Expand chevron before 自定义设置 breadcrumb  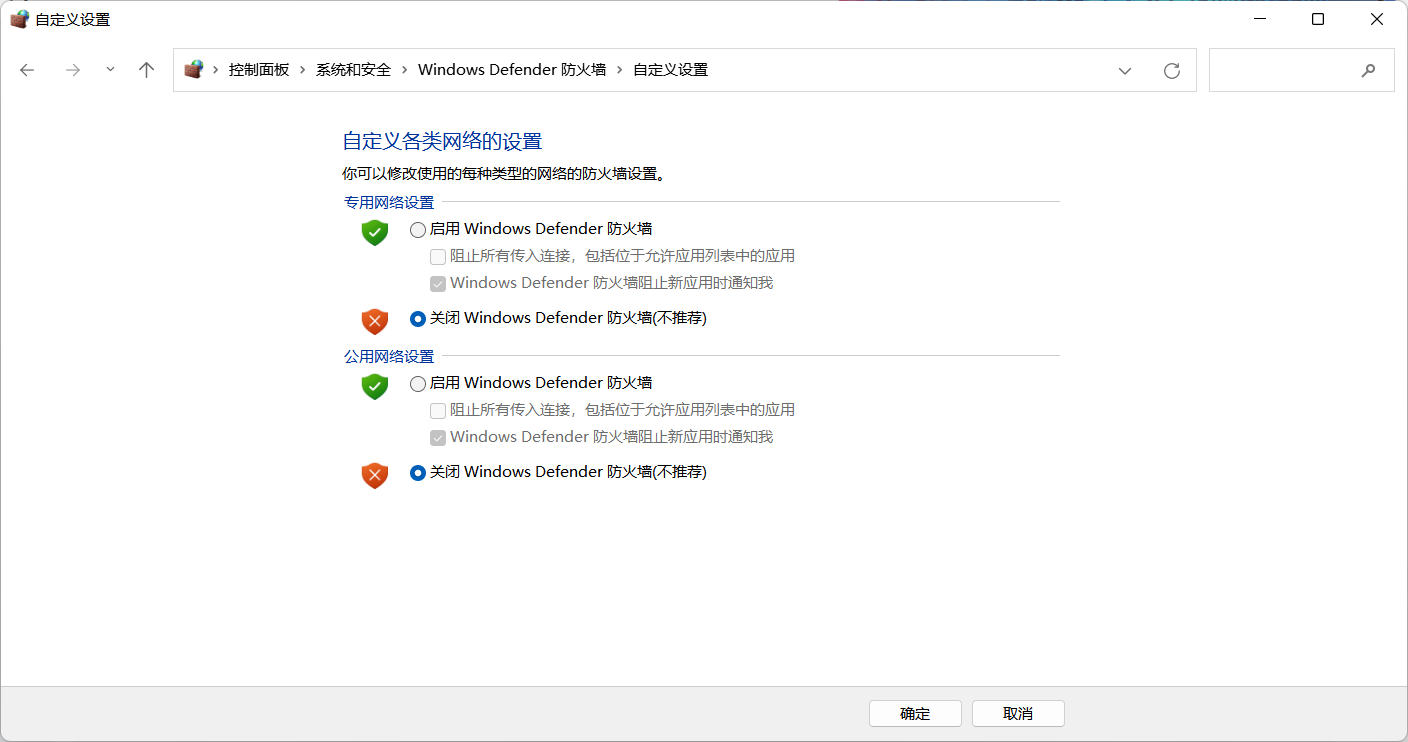pyautogui.click(x=620, y=70)
